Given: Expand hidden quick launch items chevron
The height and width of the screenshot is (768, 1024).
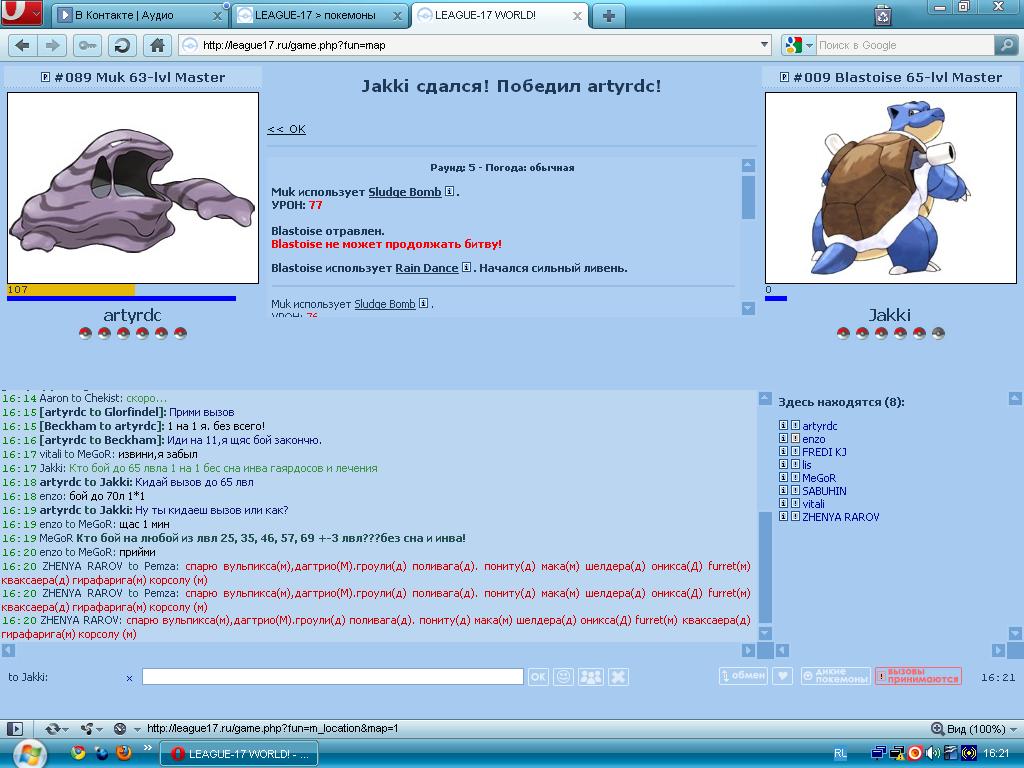Looking at the screenshot, I should pos(148,747).
